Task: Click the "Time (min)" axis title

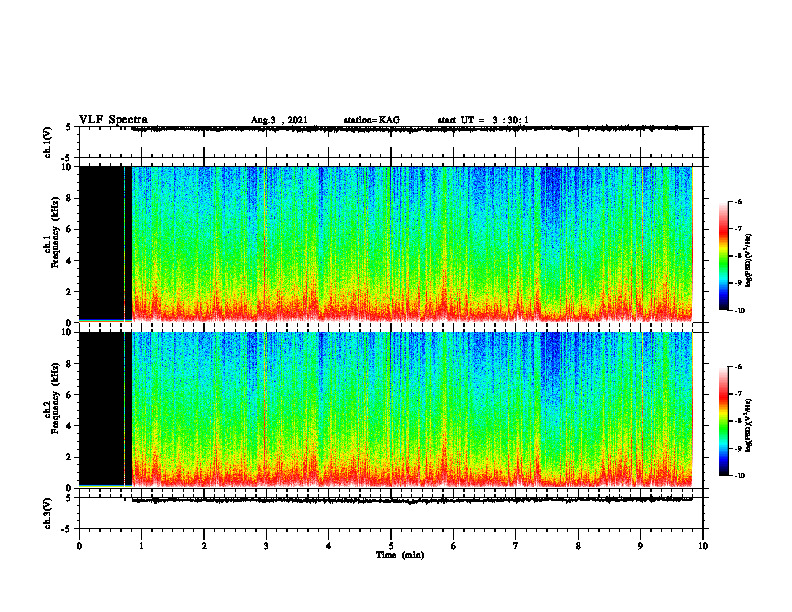Action: click(400, 555)
